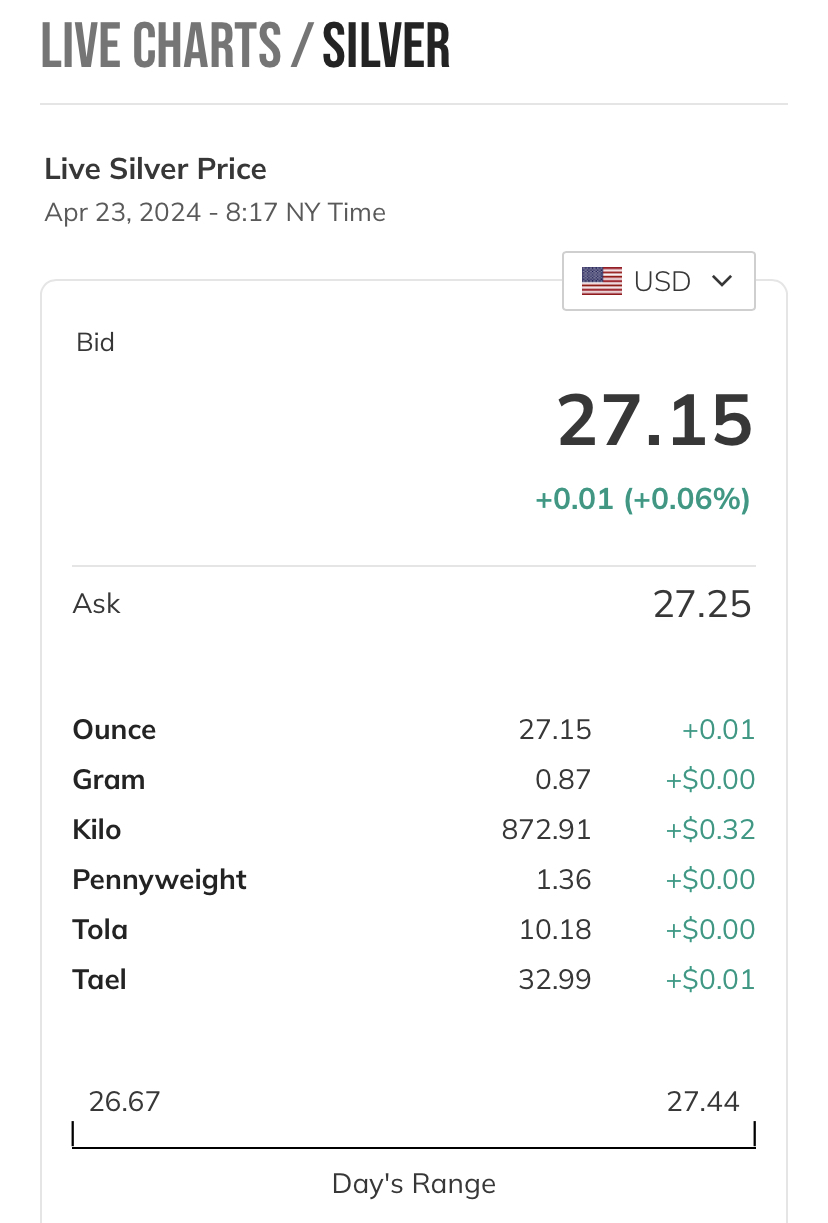
Task: Open the USD currency dropdown
Action: pos(659,281)
